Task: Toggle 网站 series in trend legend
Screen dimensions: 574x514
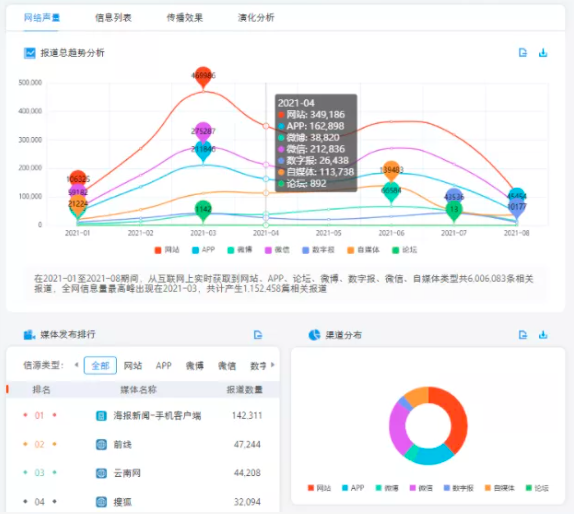Action: pyautogui.click(x=167, y=250)
